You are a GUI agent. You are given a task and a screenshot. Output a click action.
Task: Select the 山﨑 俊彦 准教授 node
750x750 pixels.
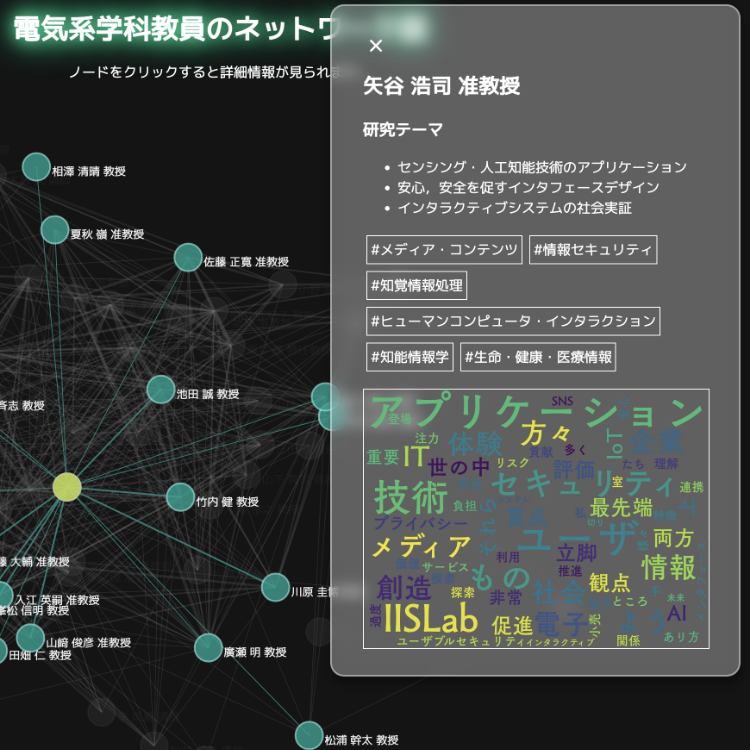tap(31, 638)
